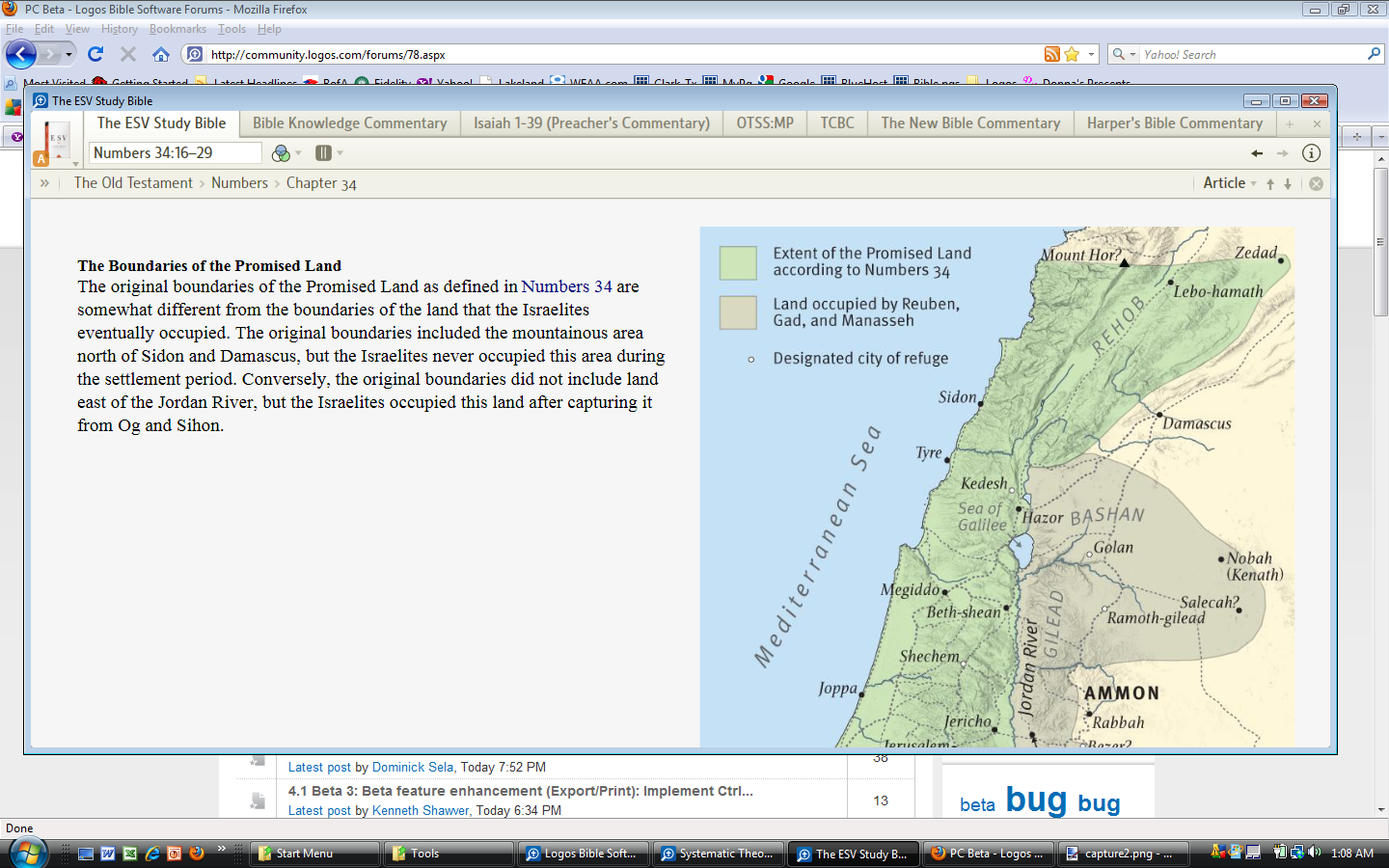Click the Firefox stop loading X icon
Image resolution: width=1389 pixels, height=868 pixels.
(x=128, y=54)
